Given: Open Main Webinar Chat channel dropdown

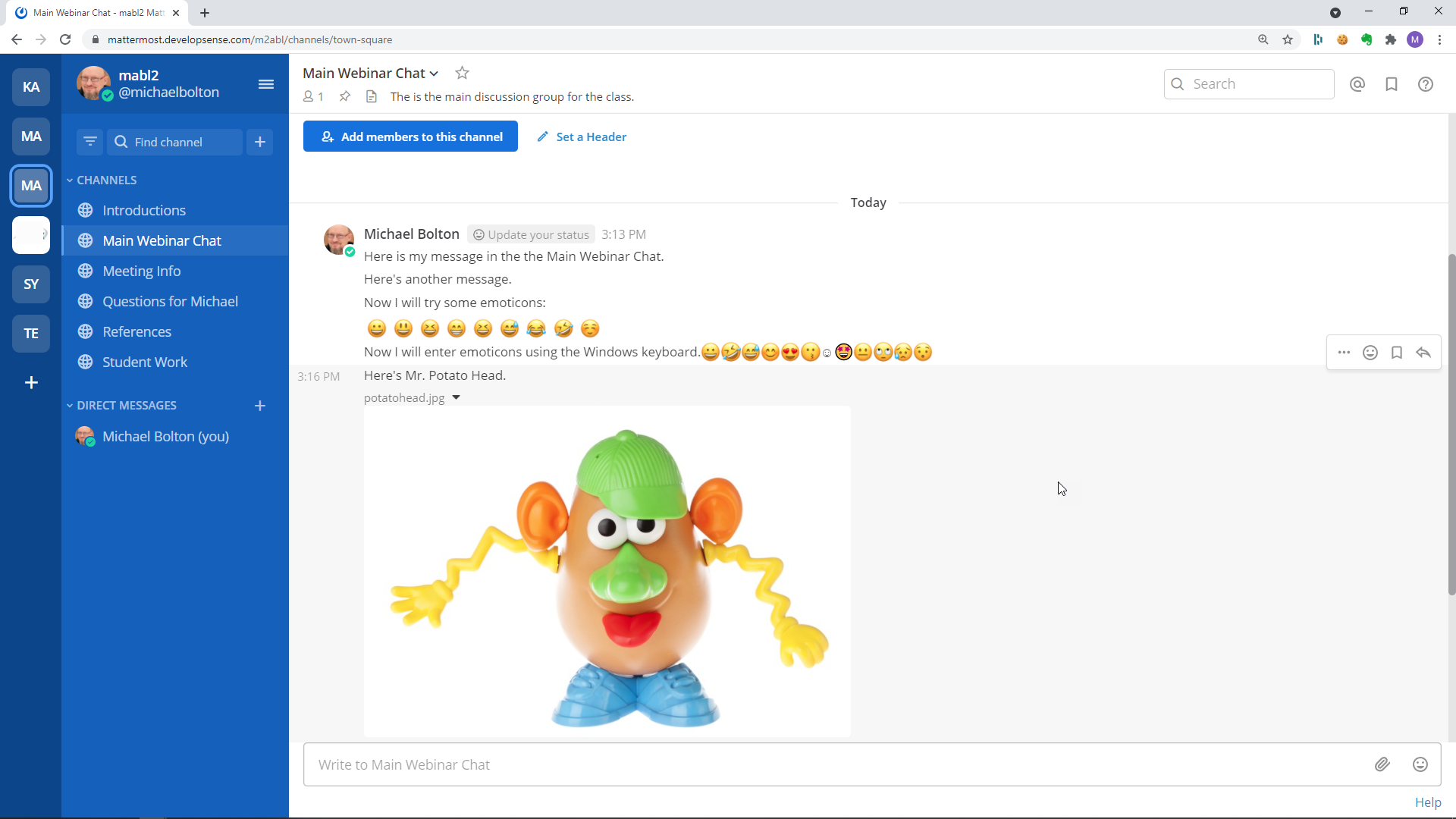Looking at the screenshot, I should 370,73.
